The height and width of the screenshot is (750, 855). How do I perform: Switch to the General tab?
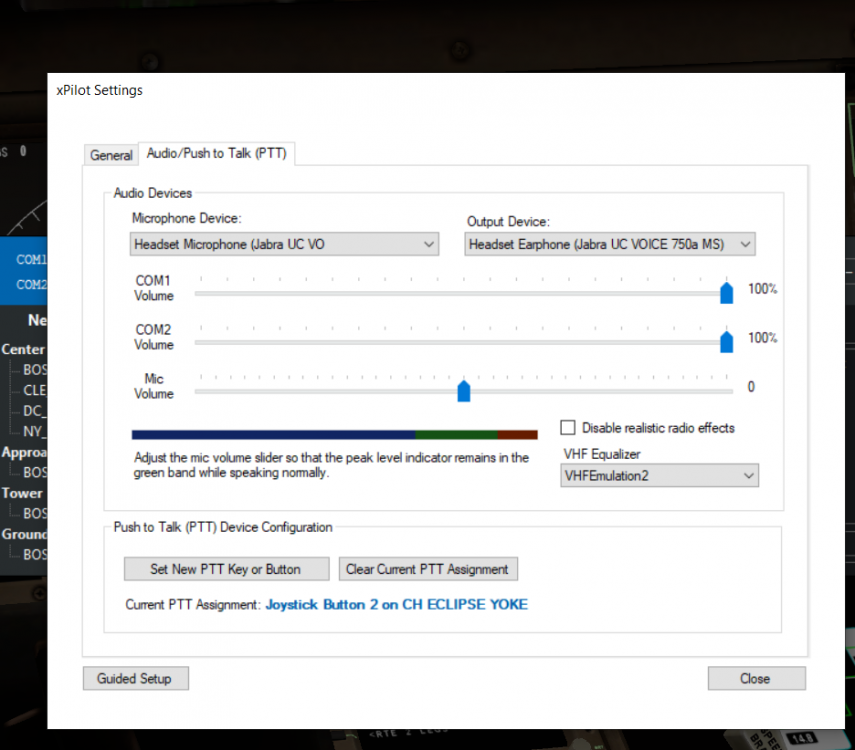click(x=111, y=155)
